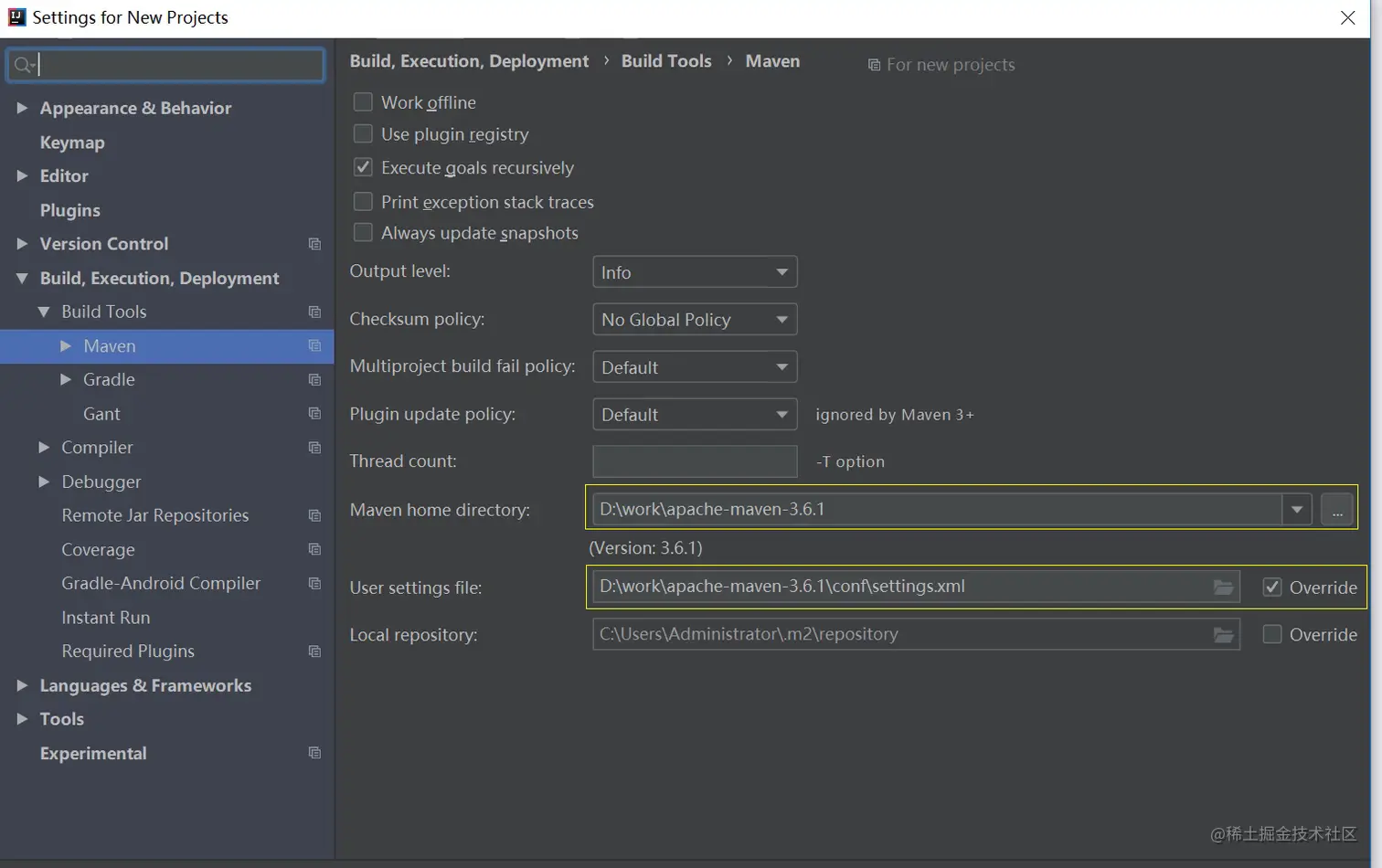Click the project-level icon on the Maven row
Viewport: 1382px width, 868px height.
pos(314,346)
